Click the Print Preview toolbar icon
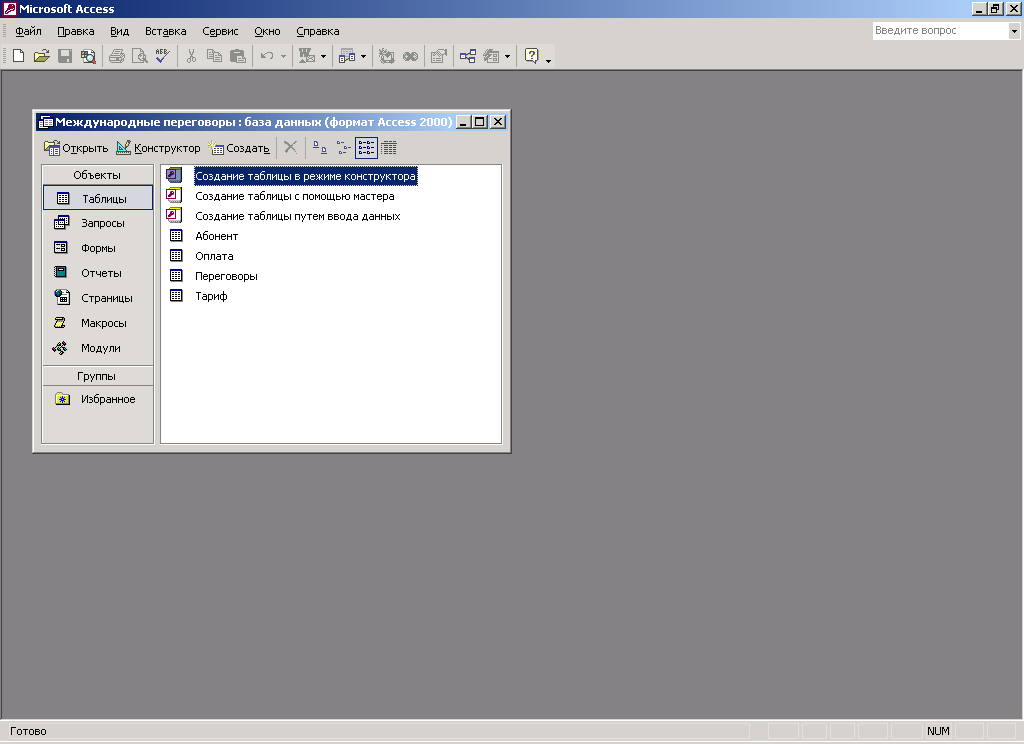 click(x=139, y=56)
